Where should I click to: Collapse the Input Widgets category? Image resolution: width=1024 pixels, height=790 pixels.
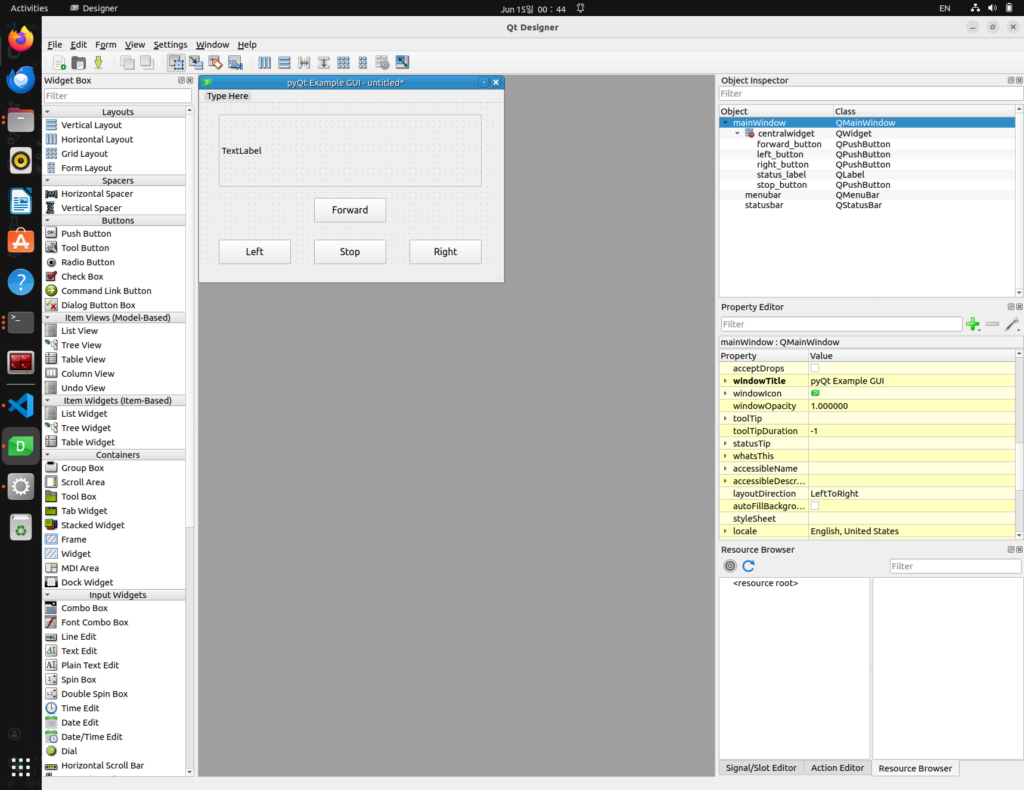(x=48, y=595)
